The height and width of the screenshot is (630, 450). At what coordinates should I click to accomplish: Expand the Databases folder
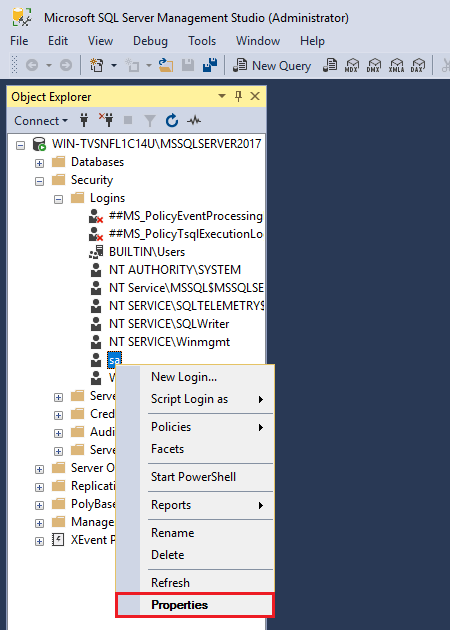click(39, 163)
